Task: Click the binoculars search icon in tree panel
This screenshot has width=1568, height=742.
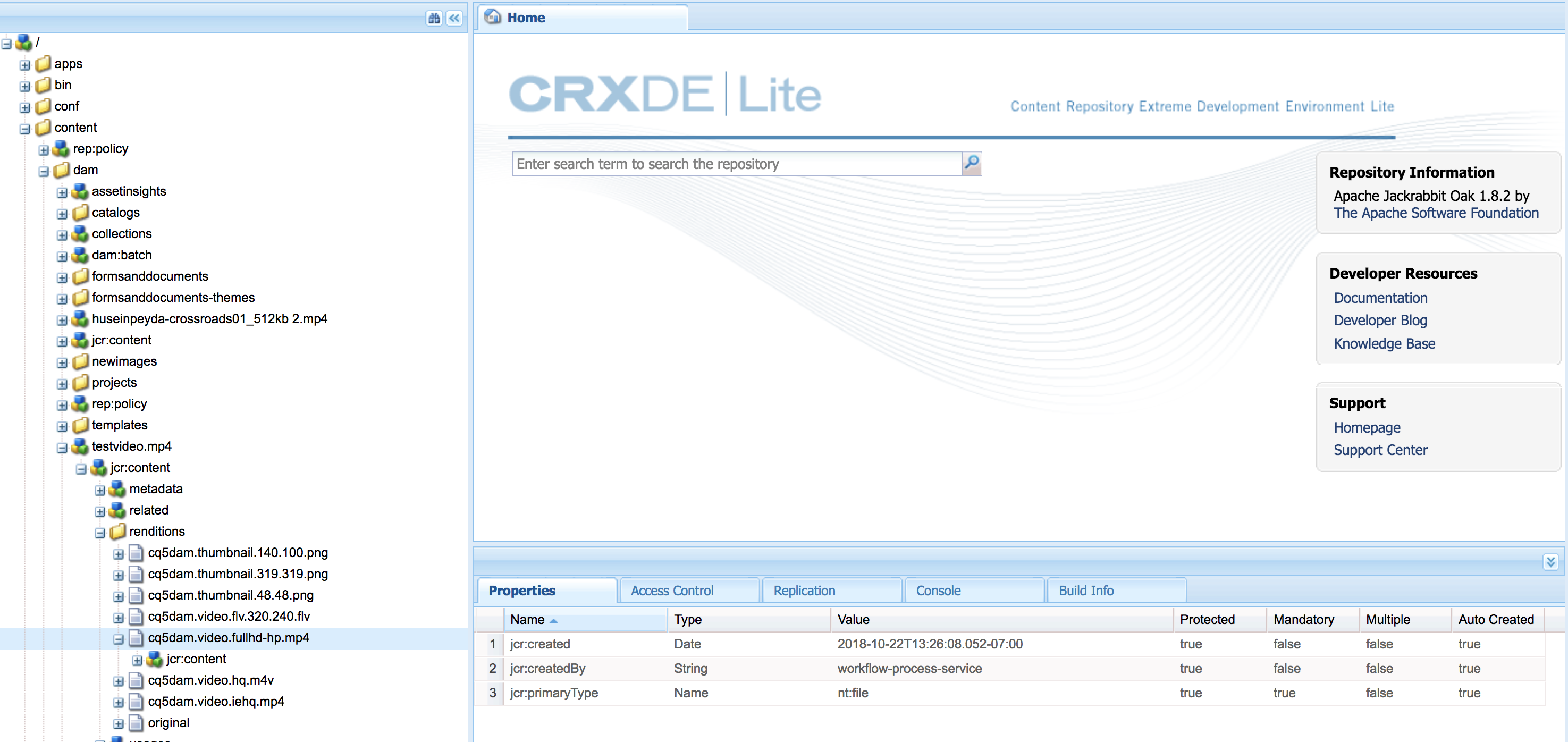Action: point(433,18)
